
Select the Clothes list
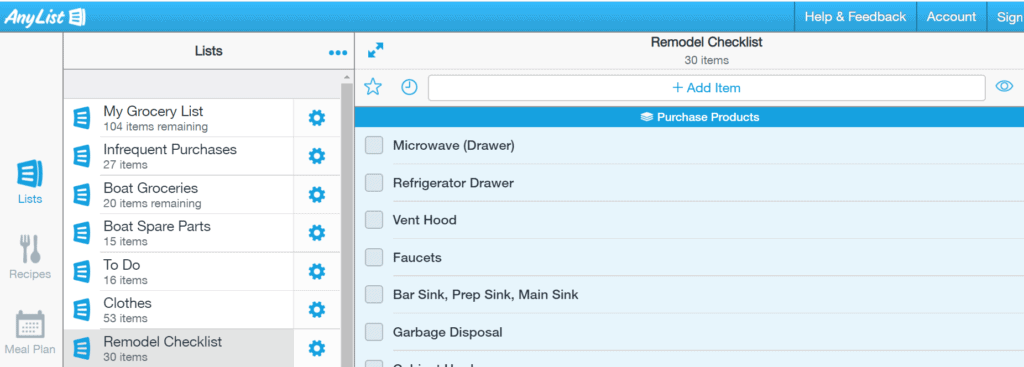tap(178, 310)
